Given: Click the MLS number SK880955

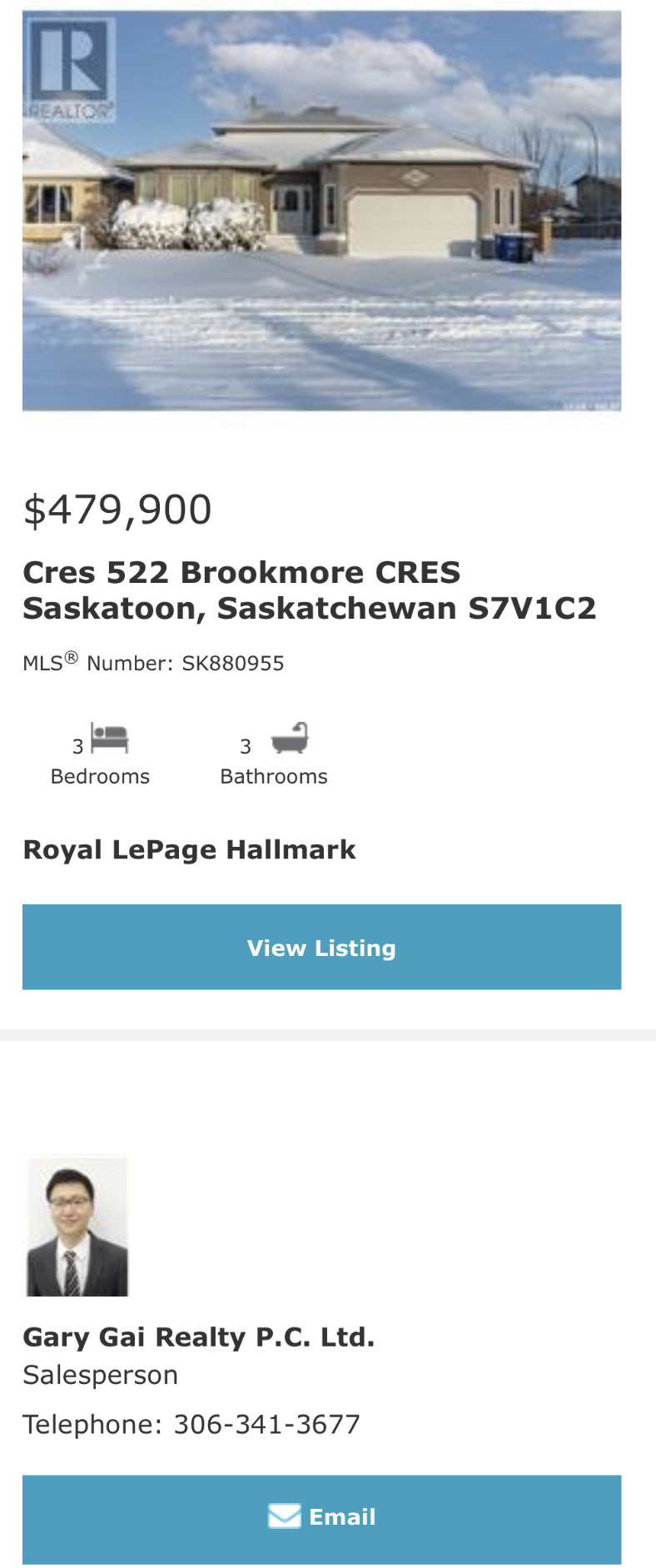Looking at the screenshot, I should tap(233, 664).
